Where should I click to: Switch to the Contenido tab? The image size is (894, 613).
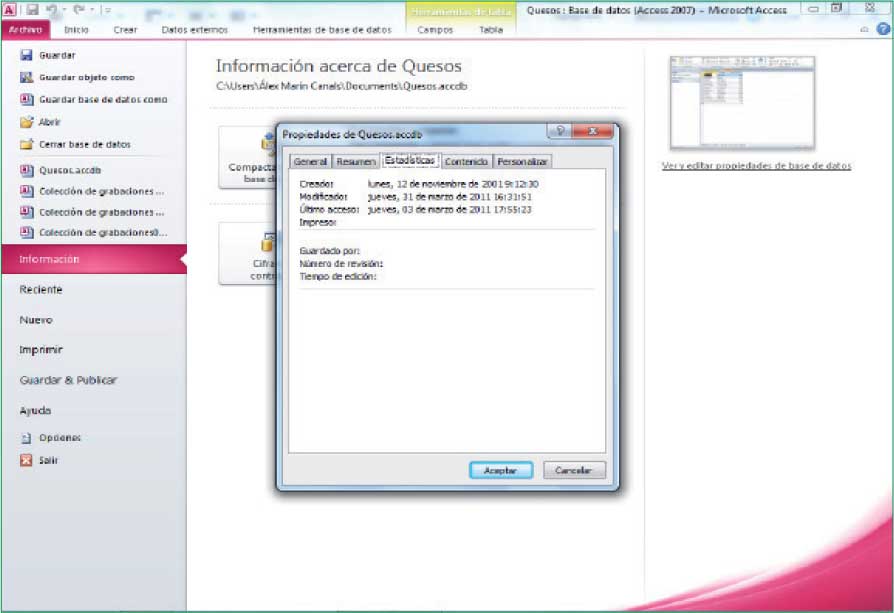pos(466,161)
